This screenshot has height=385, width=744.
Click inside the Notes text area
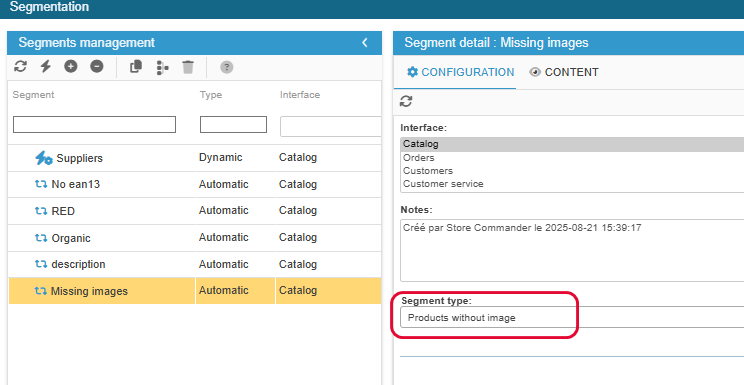pyautogui.click(x=572, y=250)
